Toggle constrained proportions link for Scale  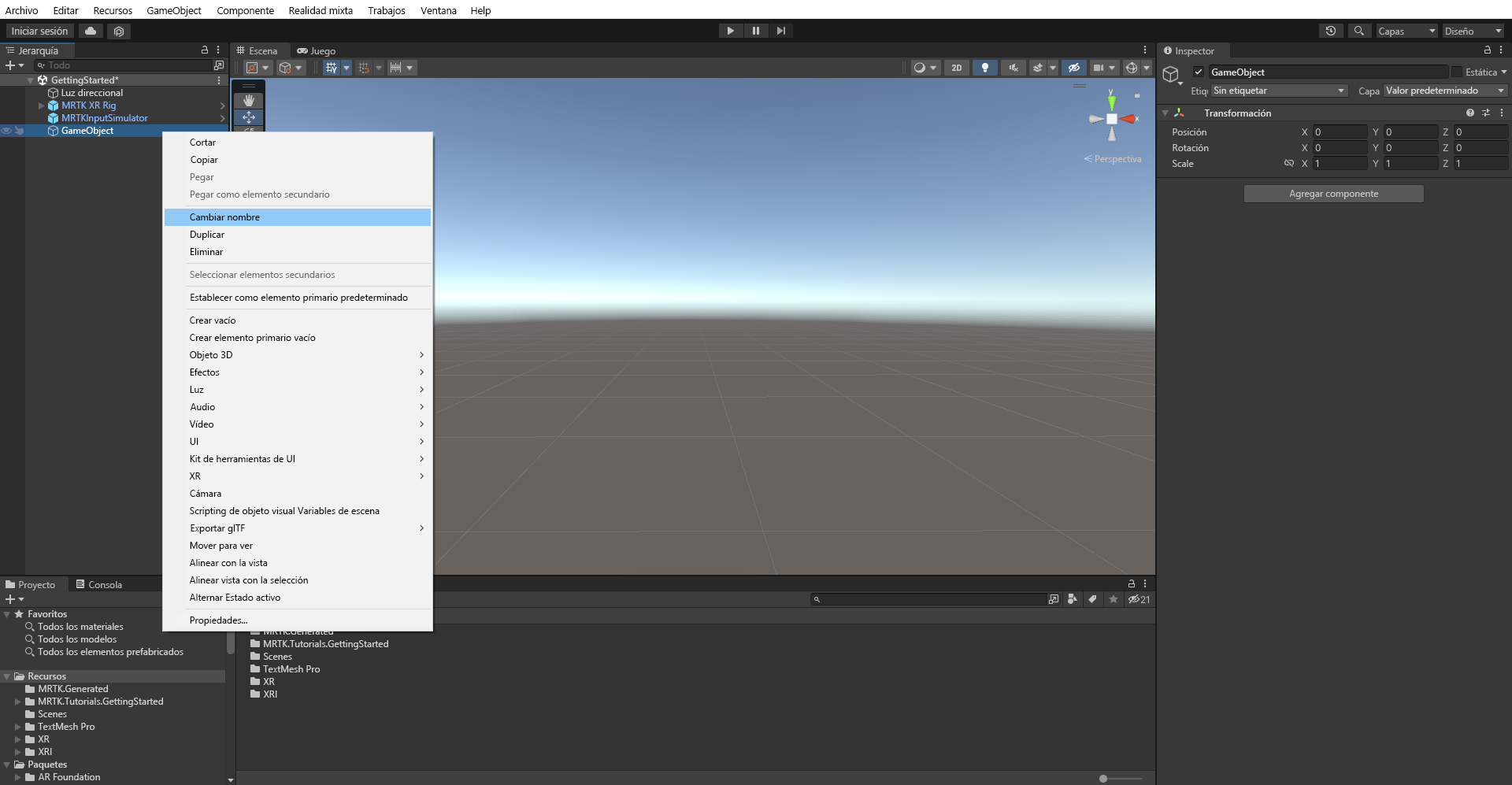click(1289, 163)
